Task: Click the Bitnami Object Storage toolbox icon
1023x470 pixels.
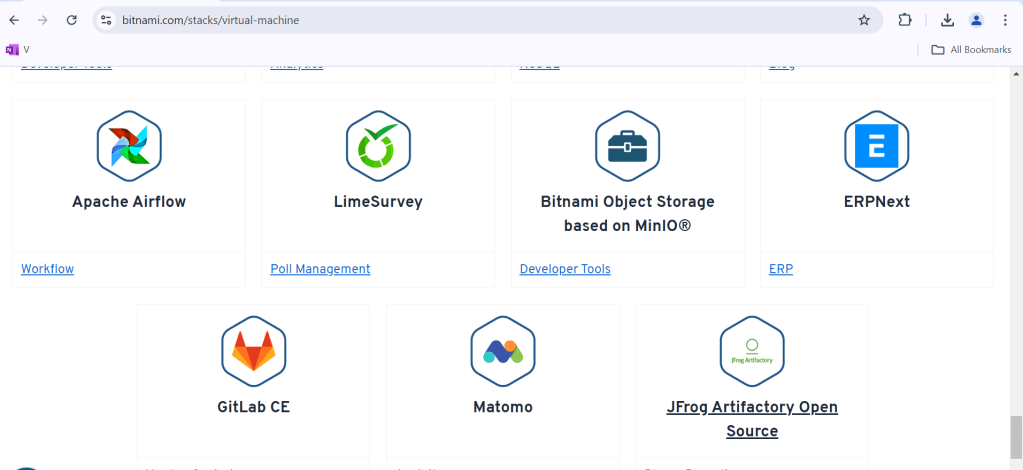Action: [628, 146]
